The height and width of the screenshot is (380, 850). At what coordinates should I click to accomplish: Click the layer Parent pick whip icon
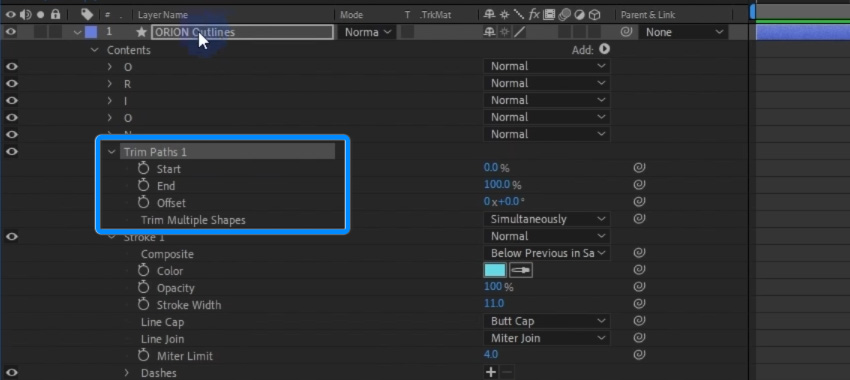coord(627,32)
